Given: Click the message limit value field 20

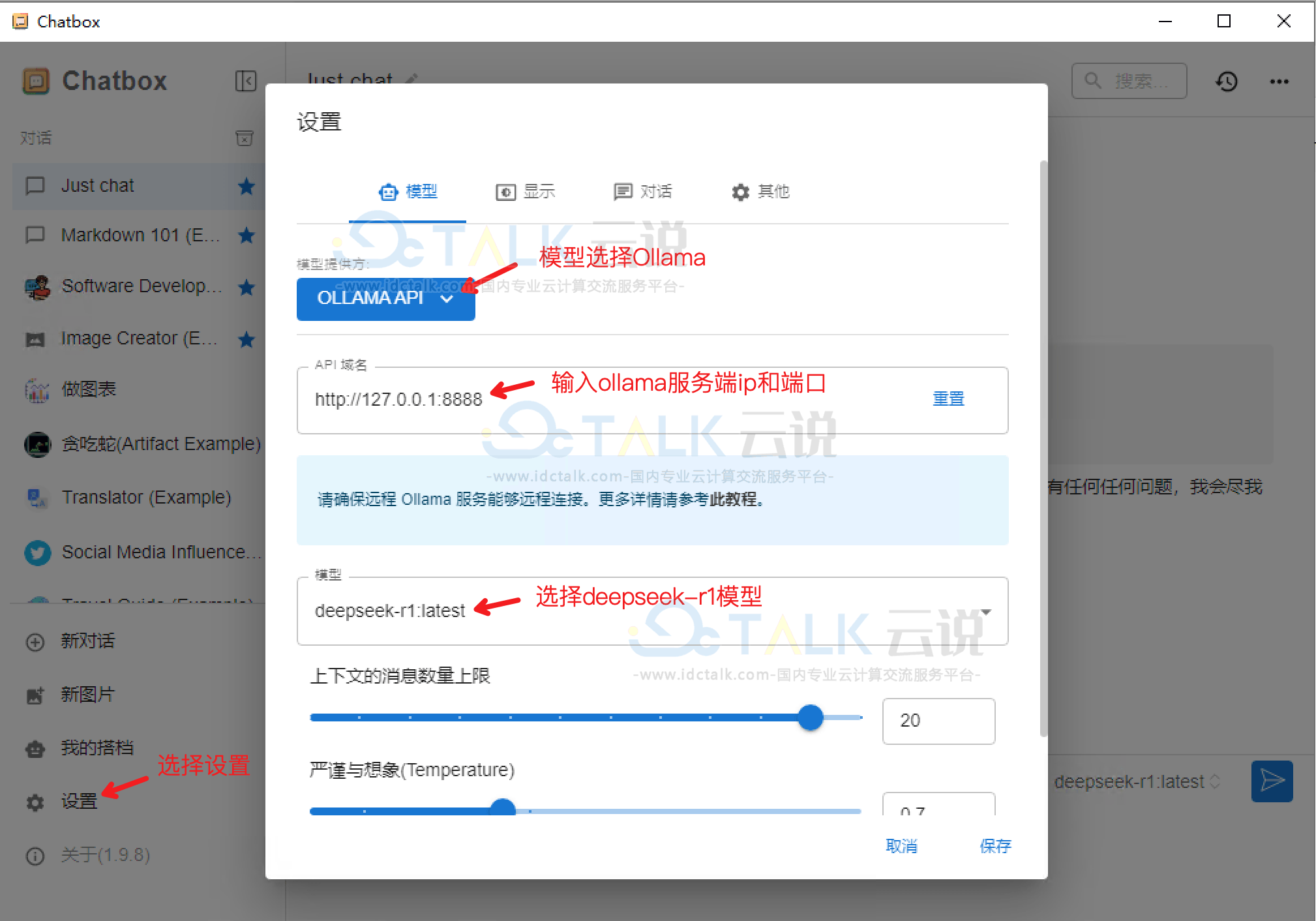Looking at the screenshot, I should click(x=938, y=721).
